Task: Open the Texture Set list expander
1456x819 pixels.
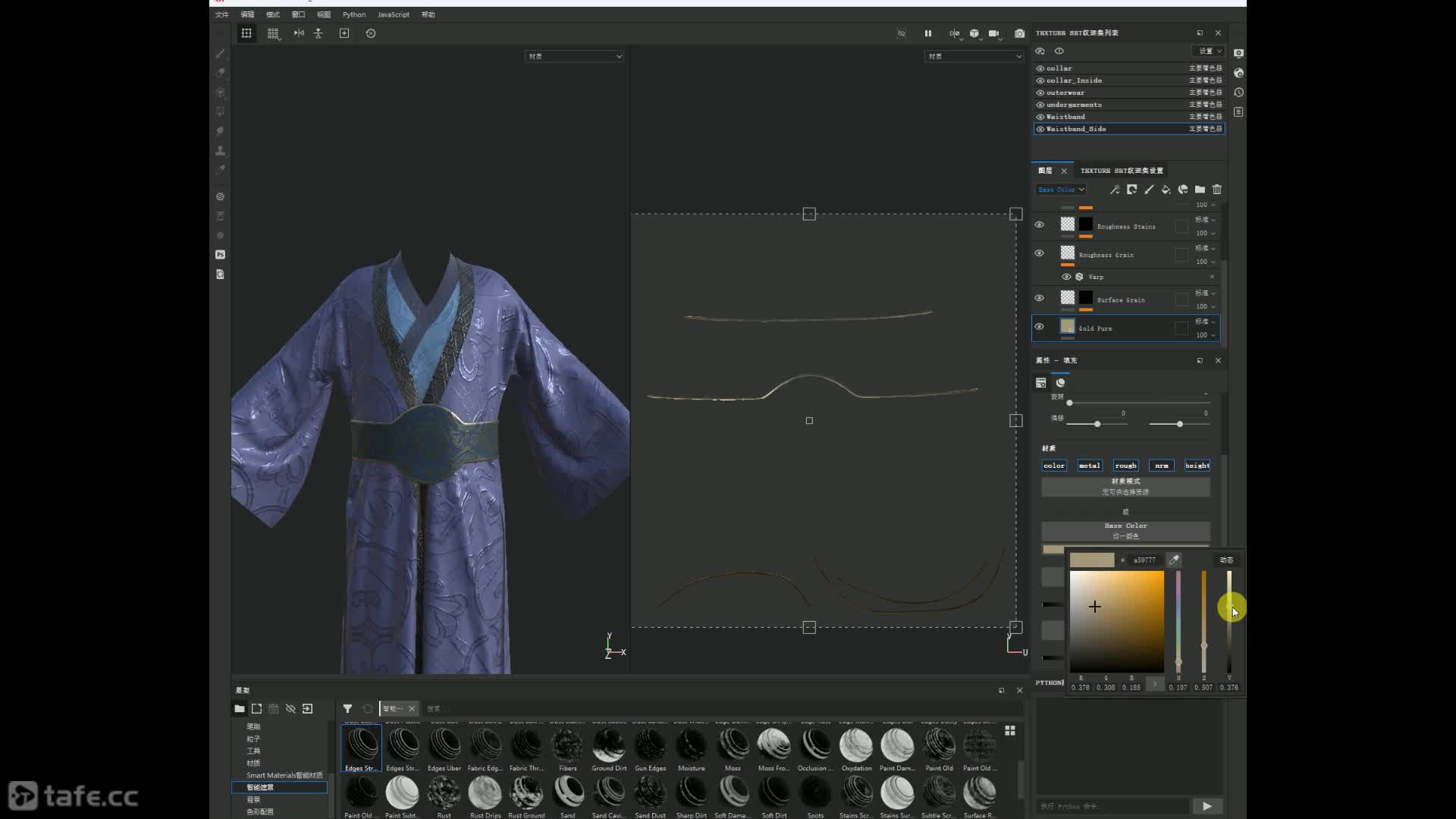Action: (x=1199, y=32)
